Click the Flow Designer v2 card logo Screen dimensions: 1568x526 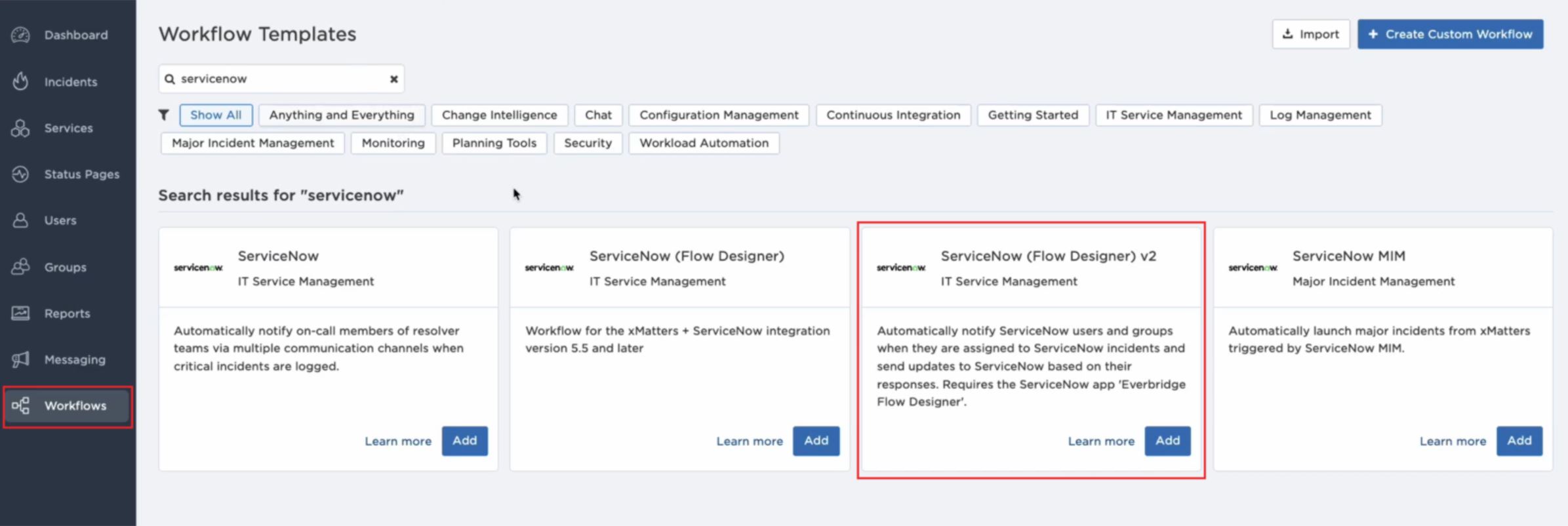[901, 268]
